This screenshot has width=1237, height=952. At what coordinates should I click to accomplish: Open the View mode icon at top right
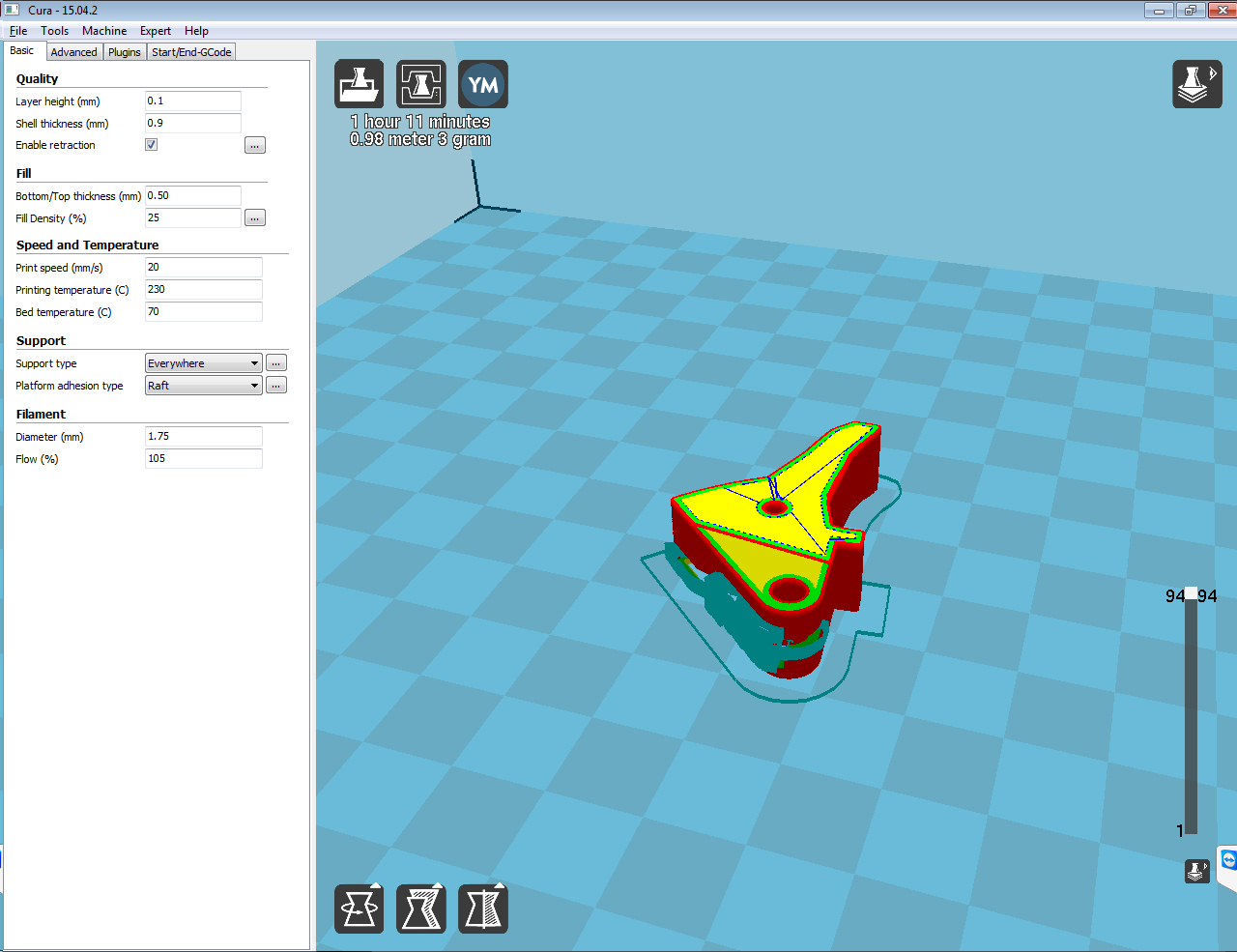pos(1197,84)
